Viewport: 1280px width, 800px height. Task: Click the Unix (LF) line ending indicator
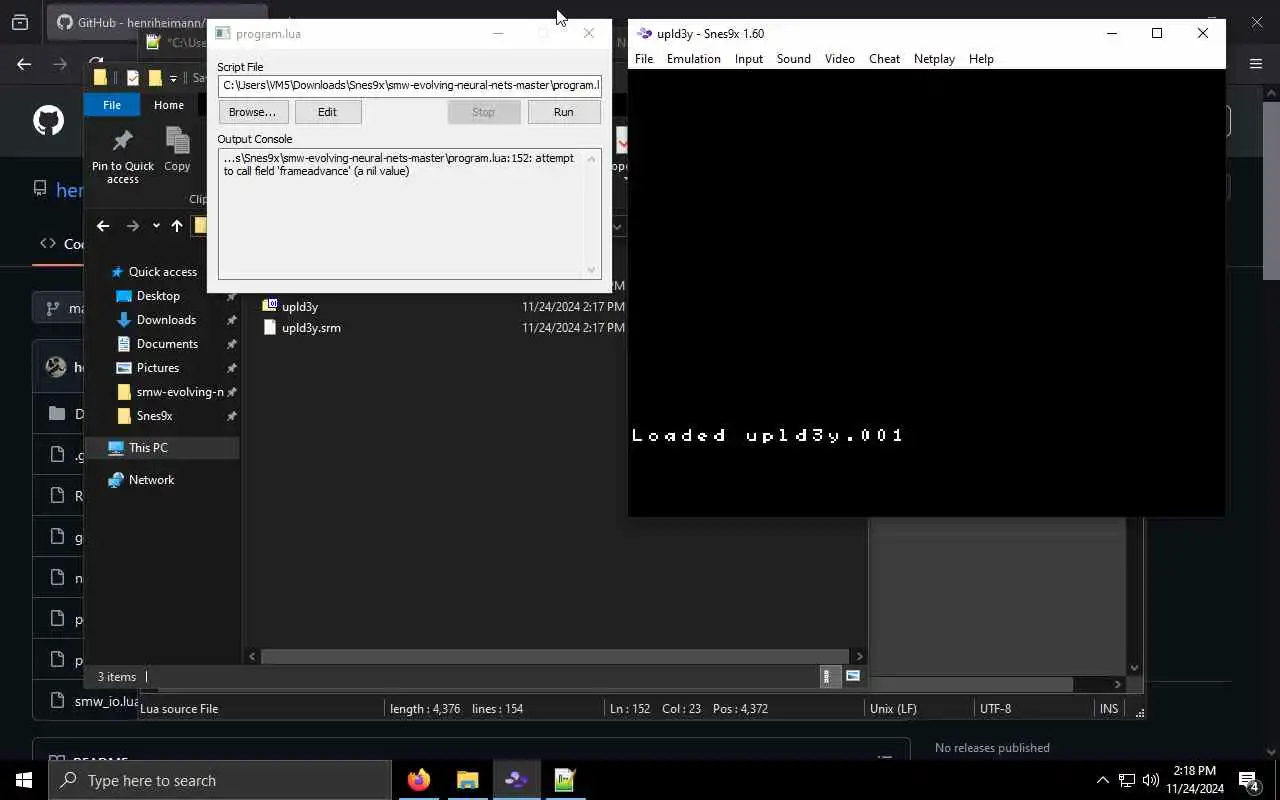coord(893,709)
